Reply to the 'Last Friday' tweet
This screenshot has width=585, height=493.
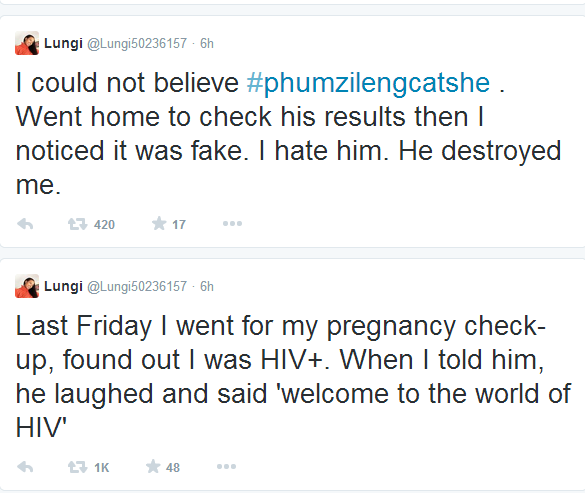point(25,467)
